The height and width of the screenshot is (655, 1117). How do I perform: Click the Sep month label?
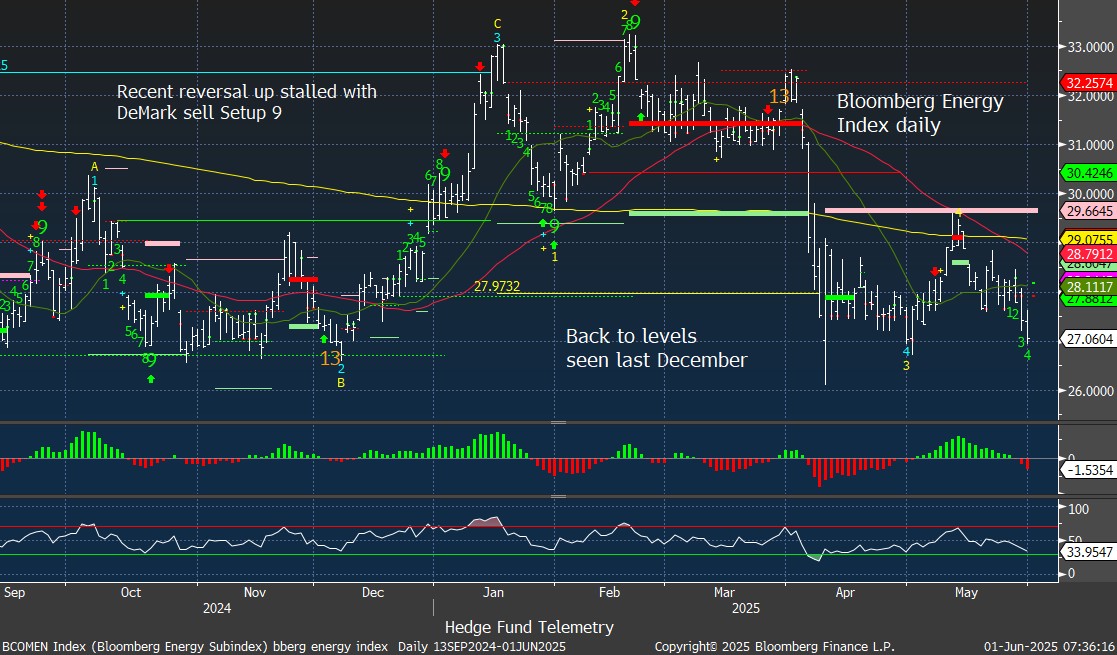(x=14, y=592)
